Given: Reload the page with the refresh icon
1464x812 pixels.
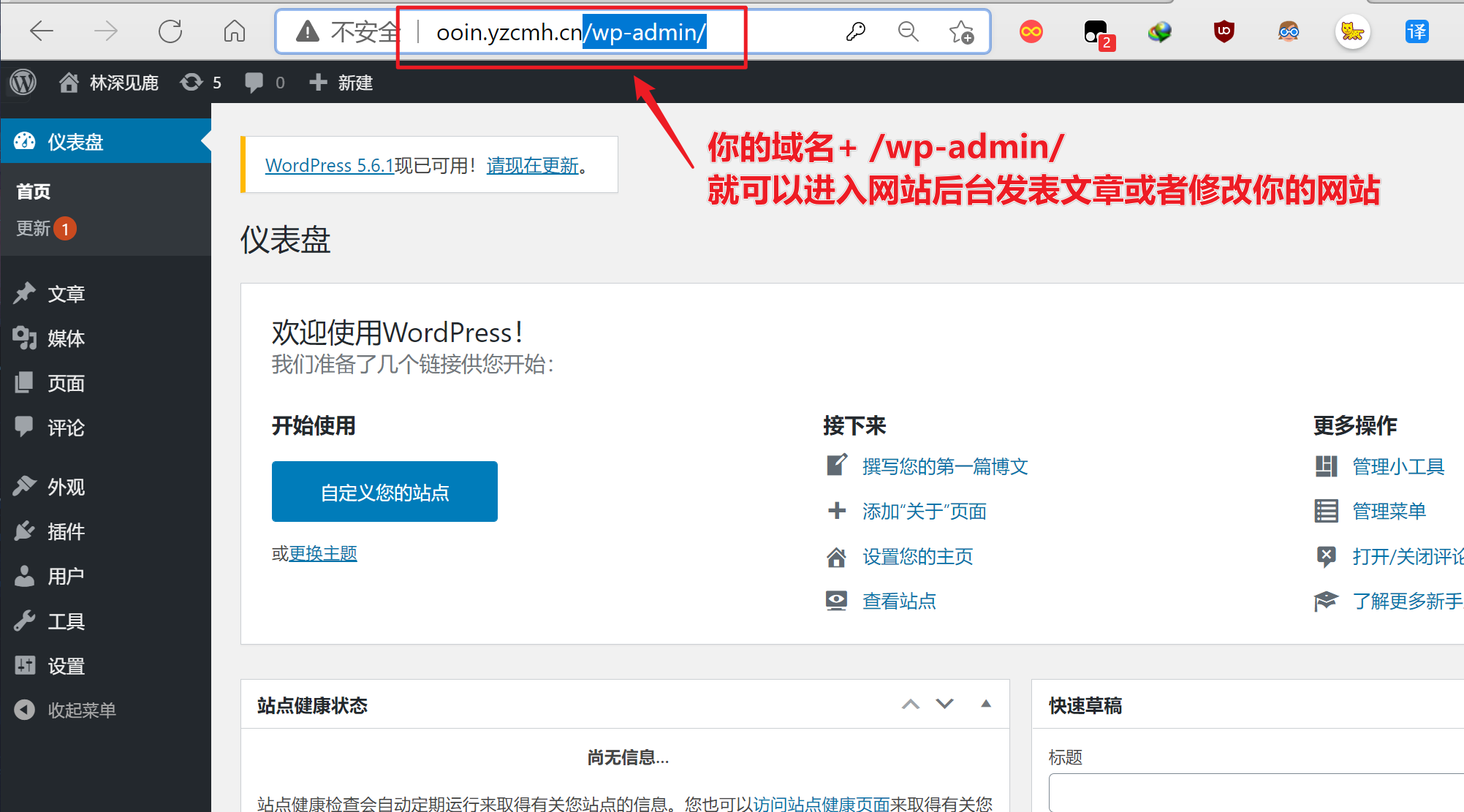Looking at the screenshot, I should coord(170,31).
